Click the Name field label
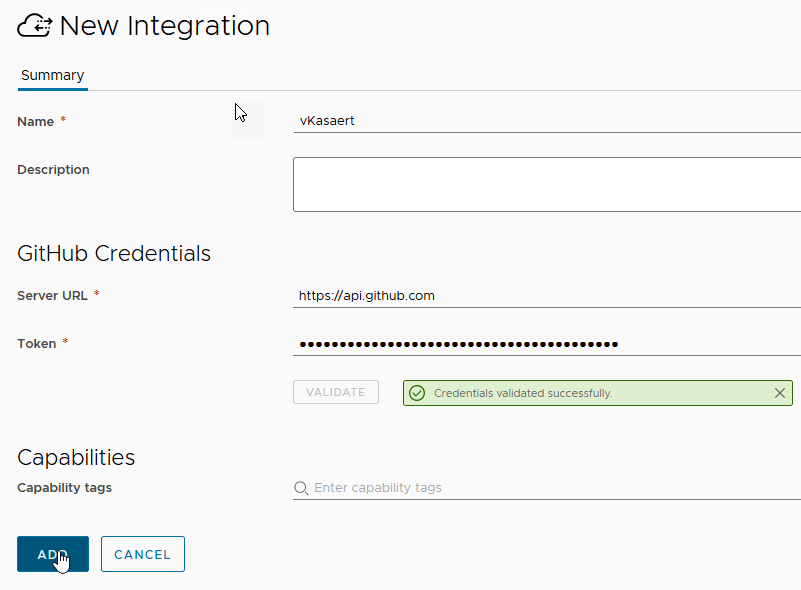This screenshot has height=590, width=801. (36, 121)
